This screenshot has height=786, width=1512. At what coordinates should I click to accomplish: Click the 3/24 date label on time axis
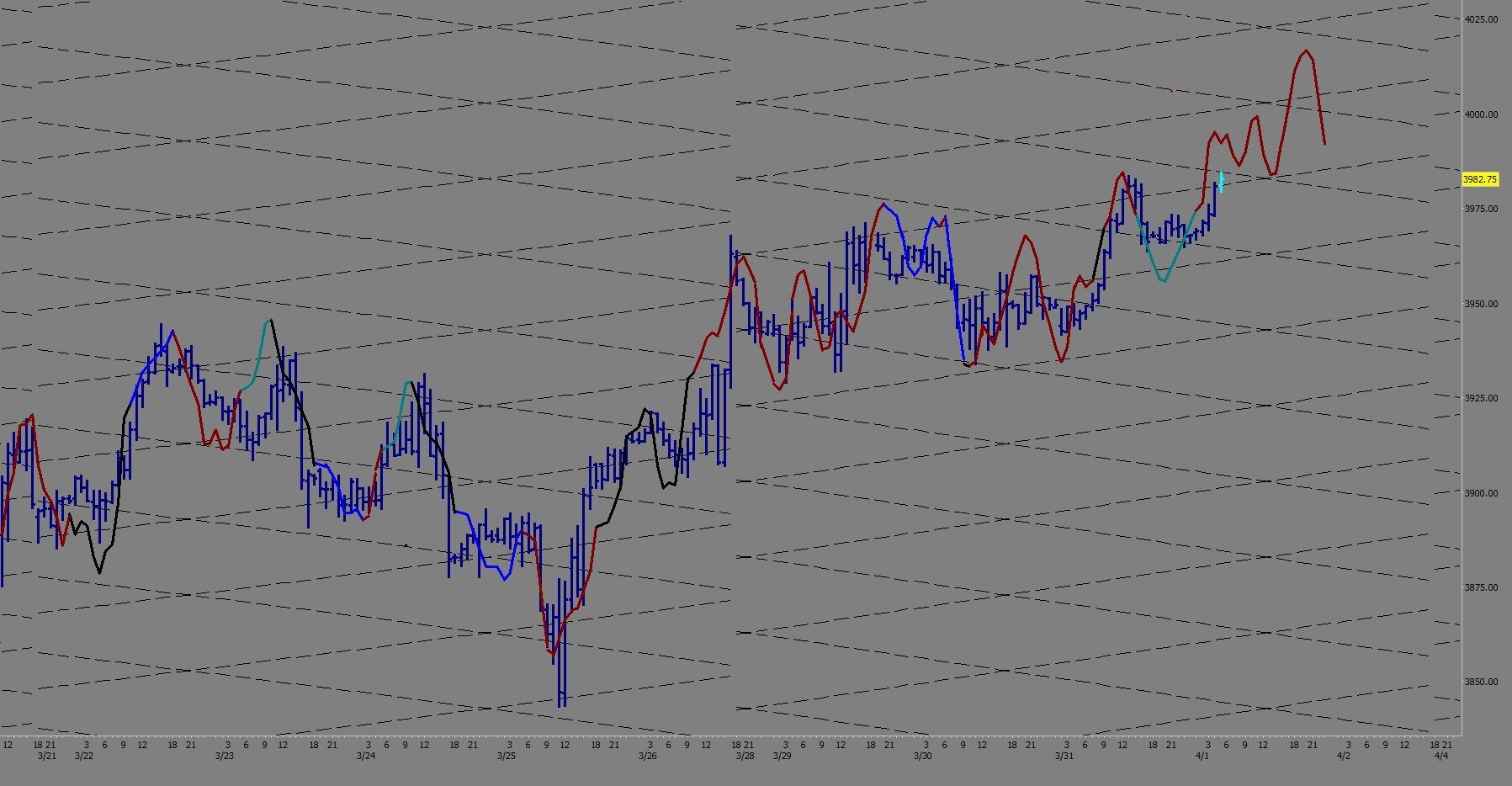pos(365,756)
